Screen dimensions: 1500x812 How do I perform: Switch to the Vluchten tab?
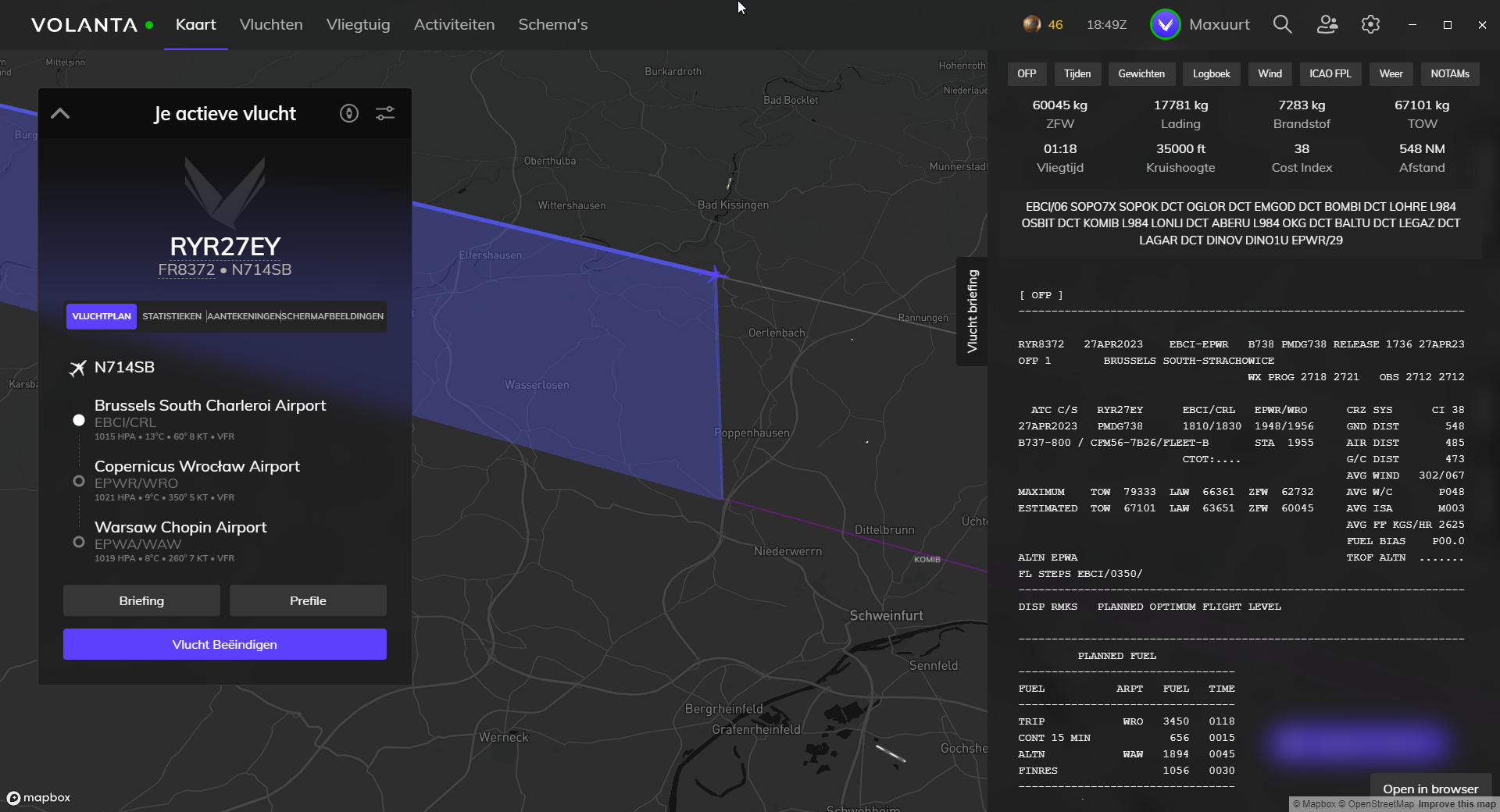pyautogui.click(x=271, y=25)
